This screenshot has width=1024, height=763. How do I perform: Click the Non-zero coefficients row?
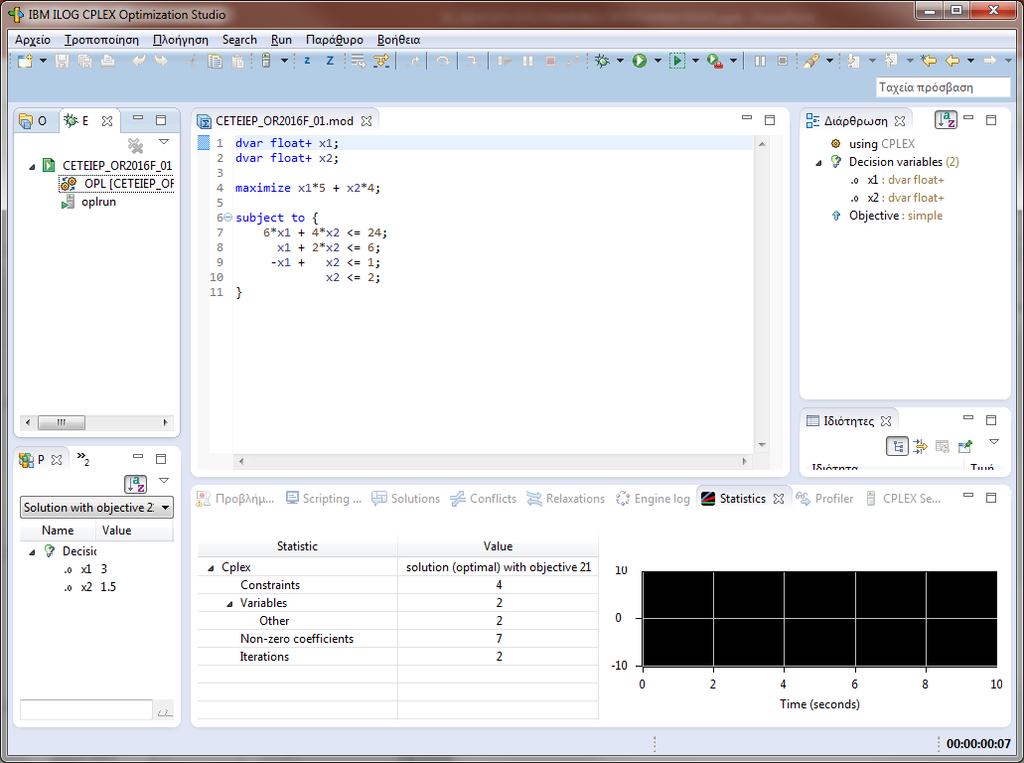tap(398, 639)
